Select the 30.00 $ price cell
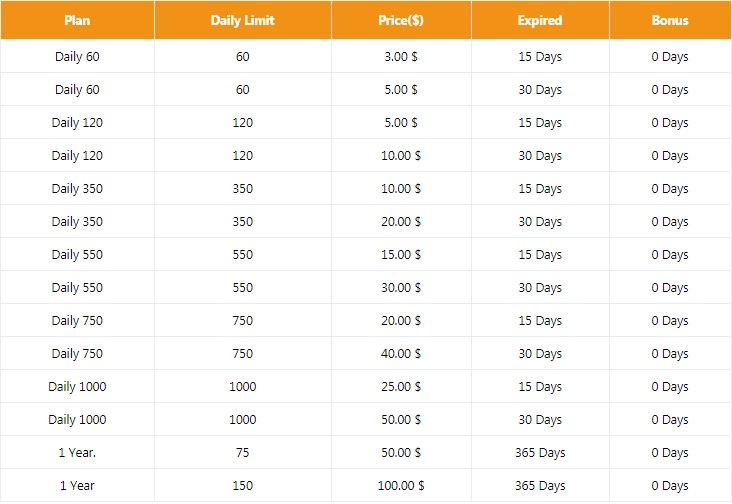 click(x=401, y=288)
